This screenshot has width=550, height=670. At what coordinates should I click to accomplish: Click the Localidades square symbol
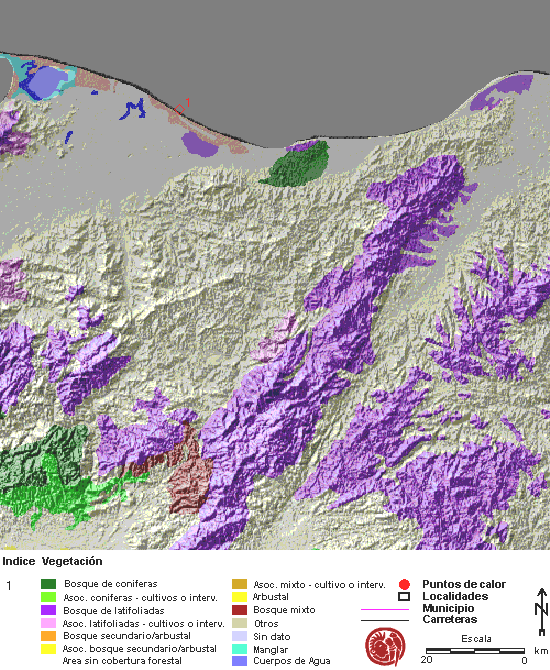coord(404,597)
